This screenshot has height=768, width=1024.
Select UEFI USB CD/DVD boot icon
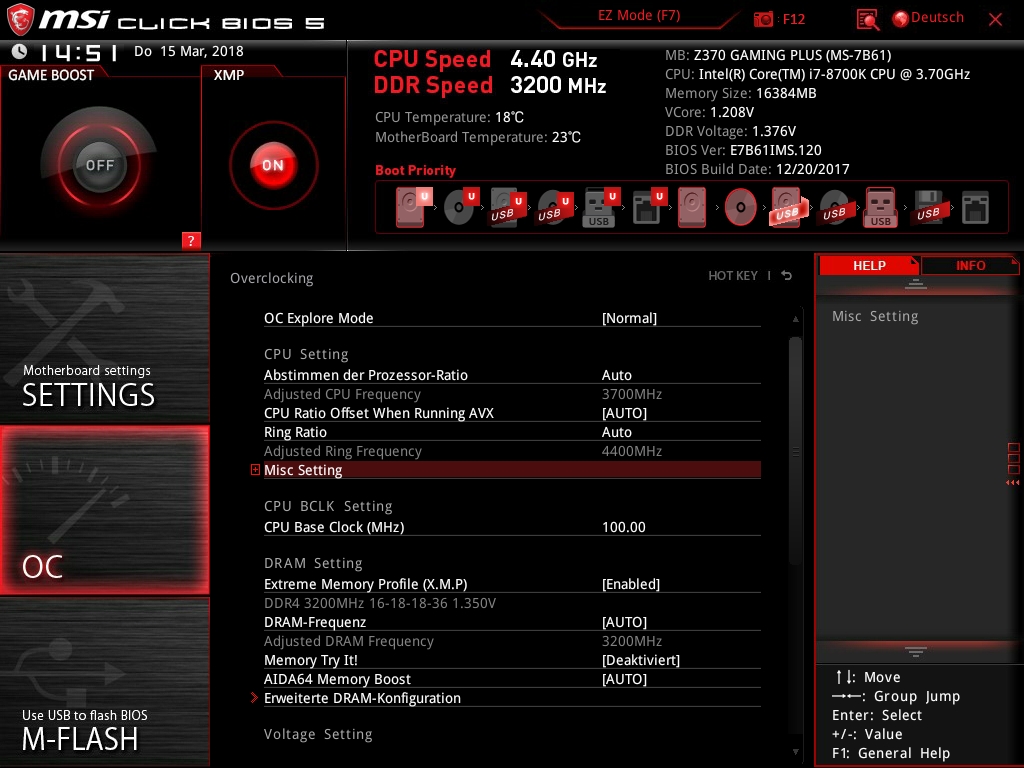pyautogui.click(x=554, y=207)
